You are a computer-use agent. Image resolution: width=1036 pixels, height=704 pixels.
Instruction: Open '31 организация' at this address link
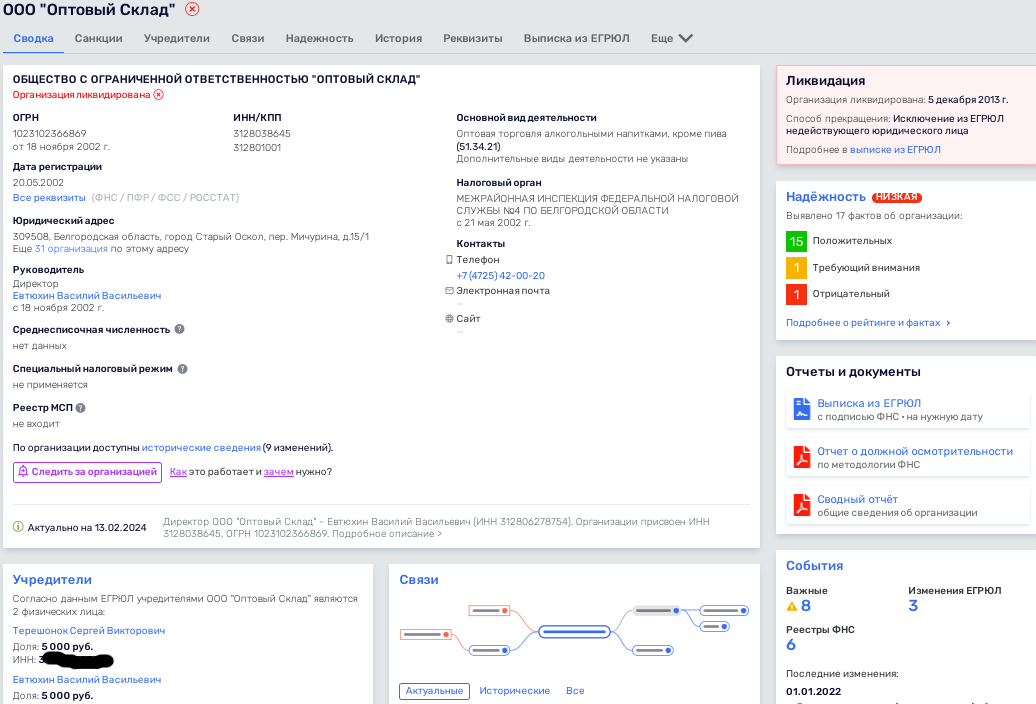coord(71,248)
